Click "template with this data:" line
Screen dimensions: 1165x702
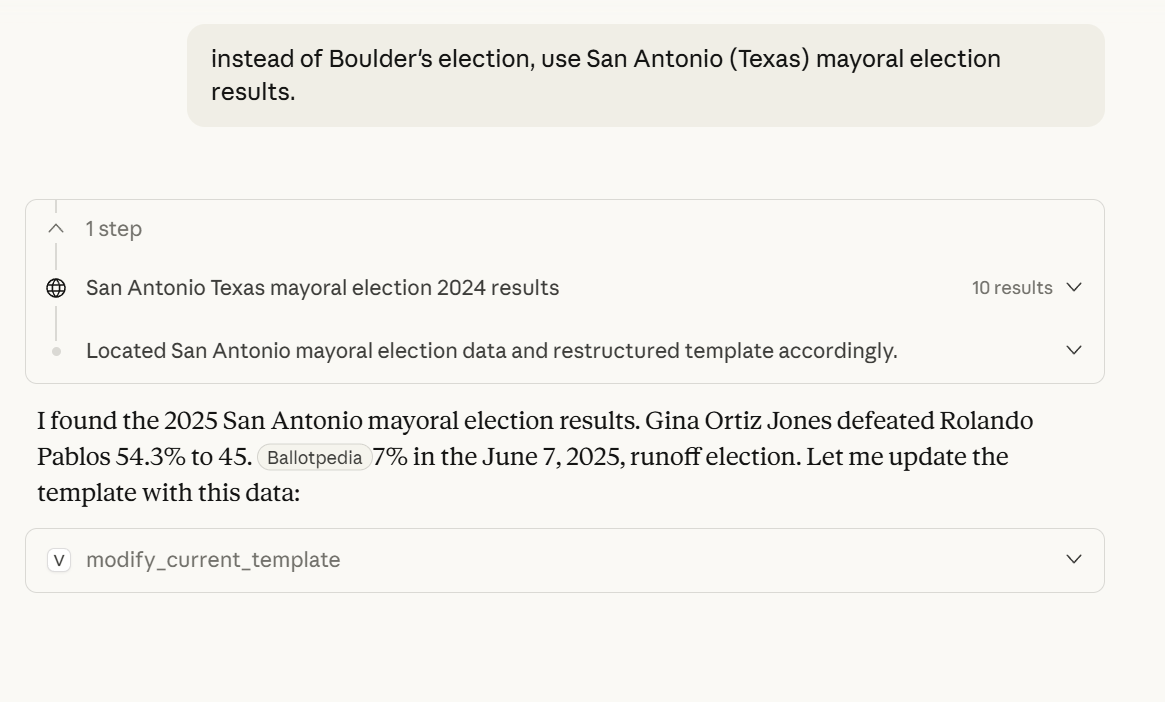point(168,493)
